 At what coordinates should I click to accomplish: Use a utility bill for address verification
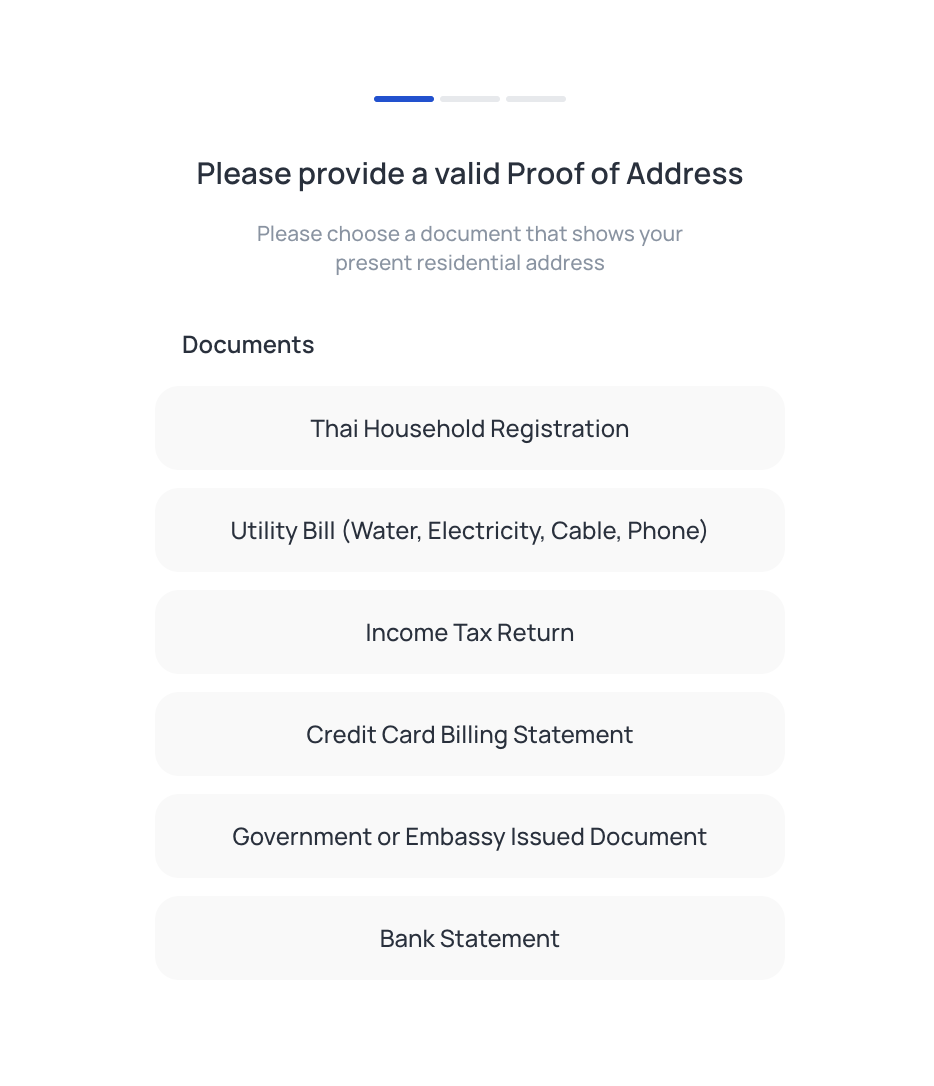(x=469, y=530)
